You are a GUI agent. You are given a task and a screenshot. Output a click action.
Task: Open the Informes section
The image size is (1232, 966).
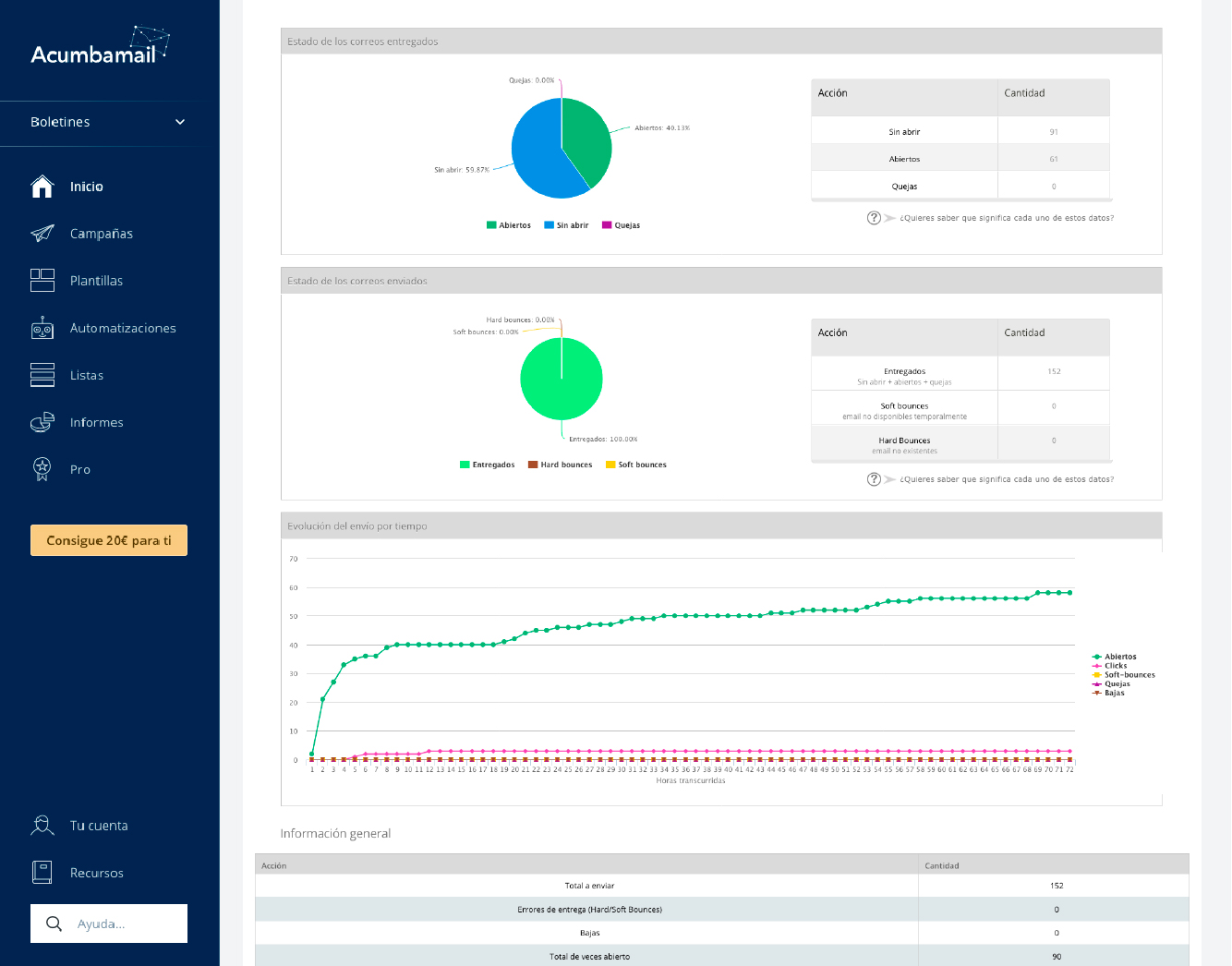coord(97,422)
